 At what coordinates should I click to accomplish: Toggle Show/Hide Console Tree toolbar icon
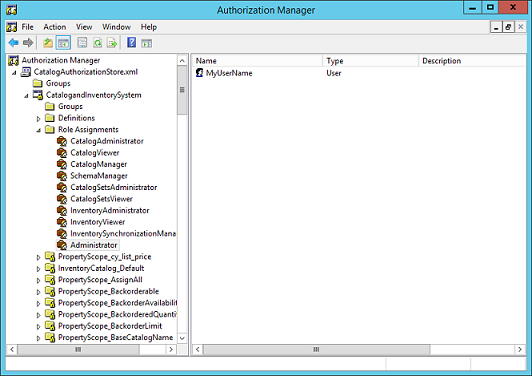click(x=63, y=43)
